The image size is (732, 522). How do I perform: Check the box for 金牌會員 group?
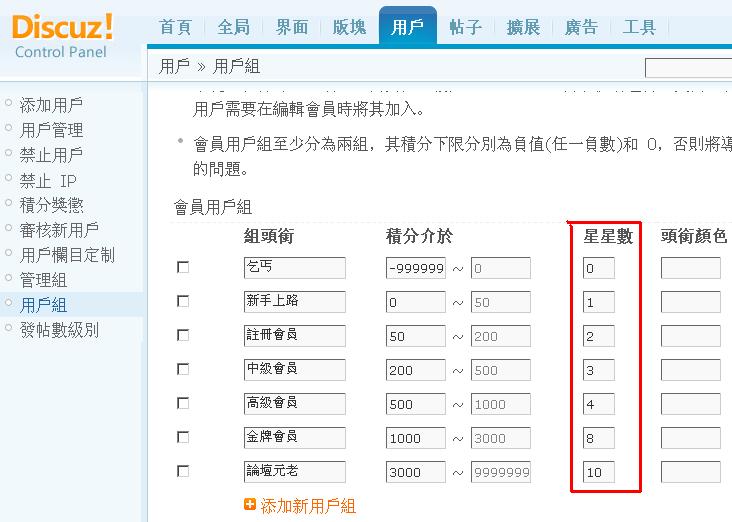183,437
